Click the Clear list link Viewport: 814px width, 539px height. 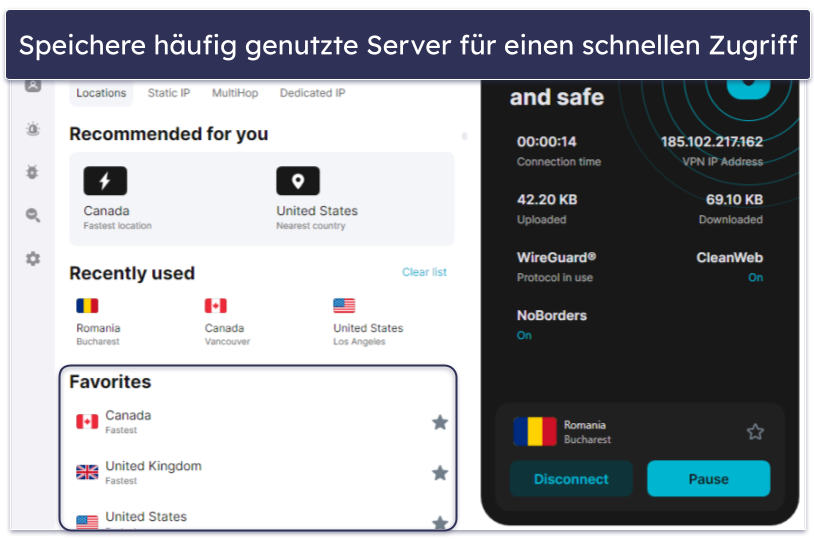coord(424,272)
